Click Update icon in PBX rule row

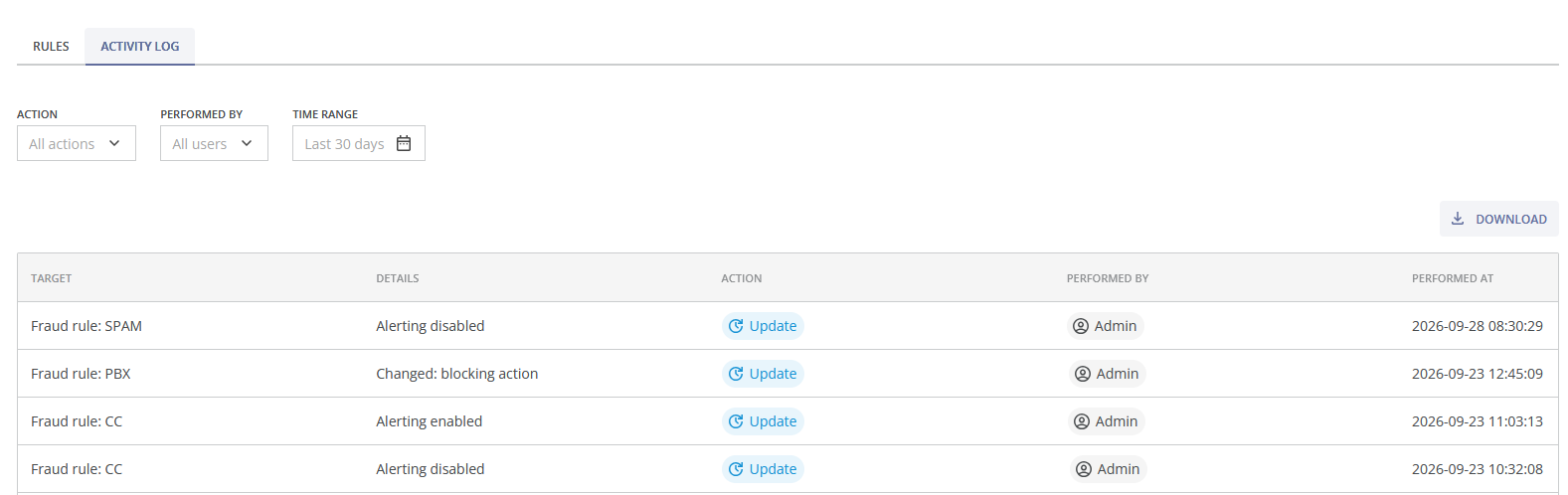point(736,374)
